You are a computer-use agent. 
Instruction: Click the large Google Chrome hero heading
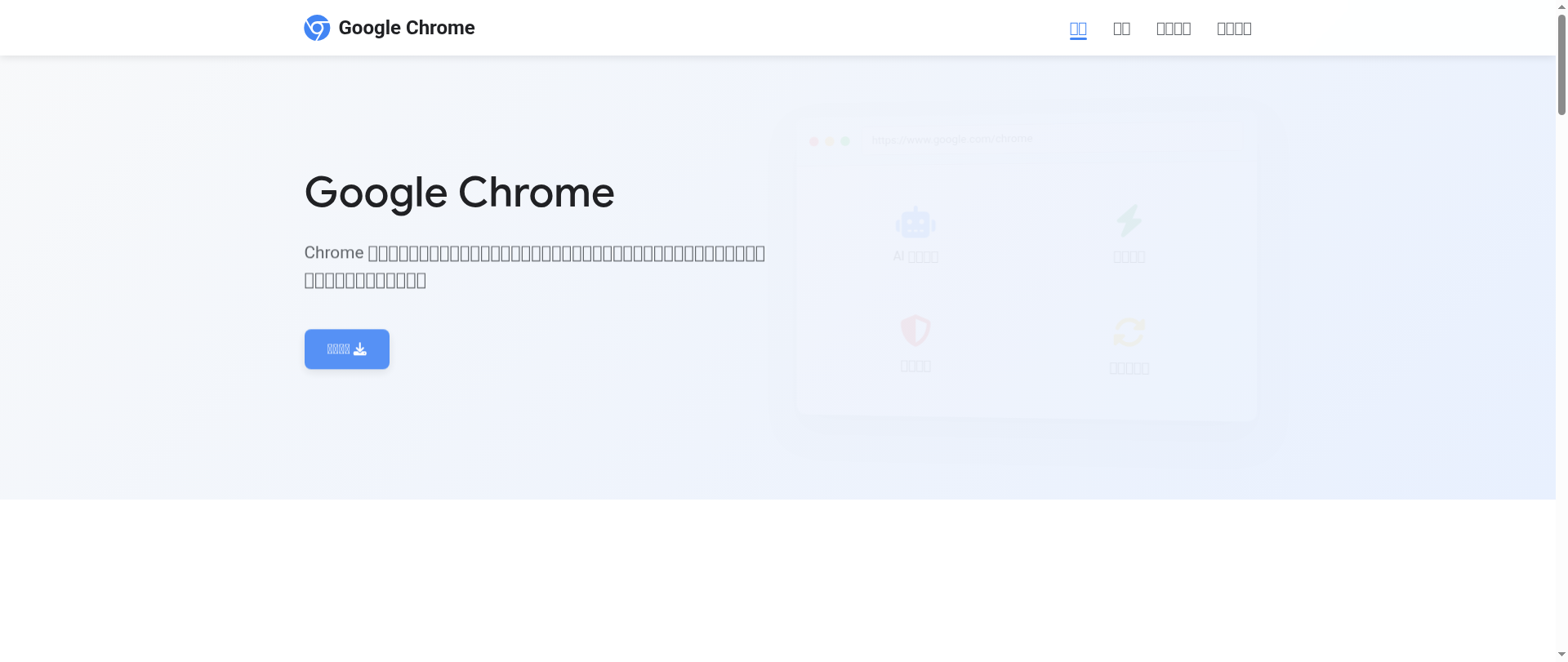pos(459,193)
